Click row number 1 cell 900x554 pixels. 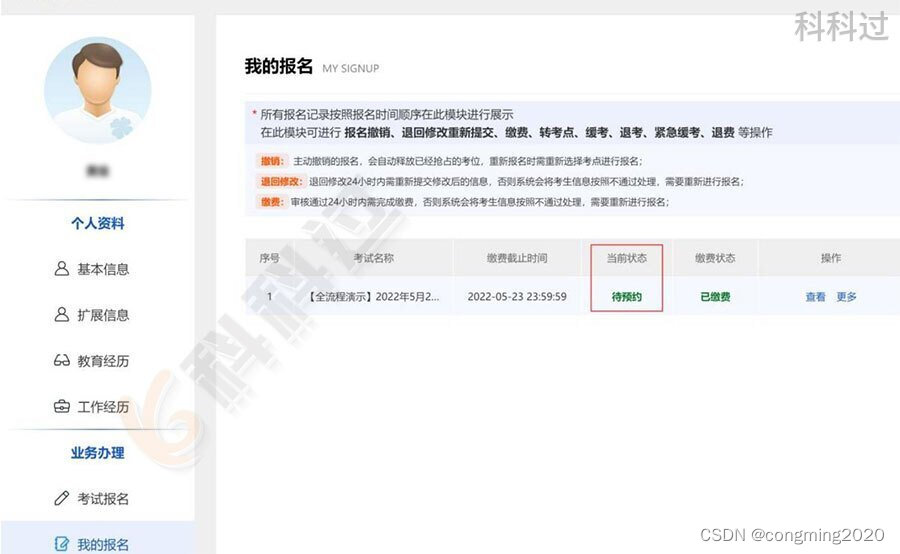269,297
